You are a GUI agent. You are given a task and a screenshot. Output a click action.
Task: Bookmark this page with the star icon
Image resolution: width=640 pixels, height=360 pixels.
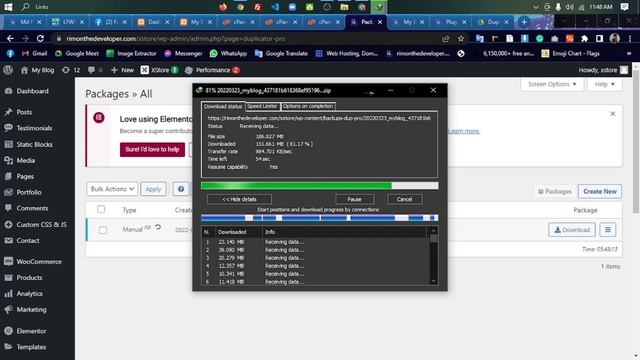click(x=461, y=39)
